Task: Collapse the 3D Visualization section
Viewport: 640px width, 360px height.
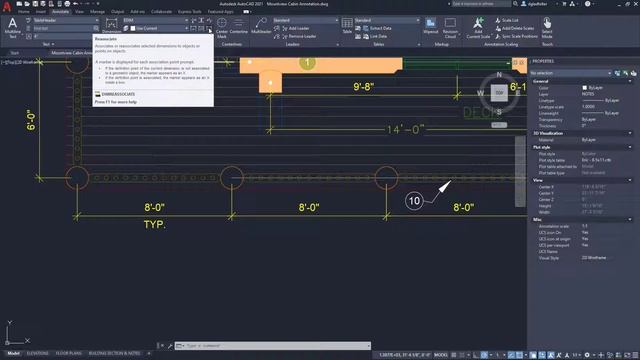Action: [630, 133]
